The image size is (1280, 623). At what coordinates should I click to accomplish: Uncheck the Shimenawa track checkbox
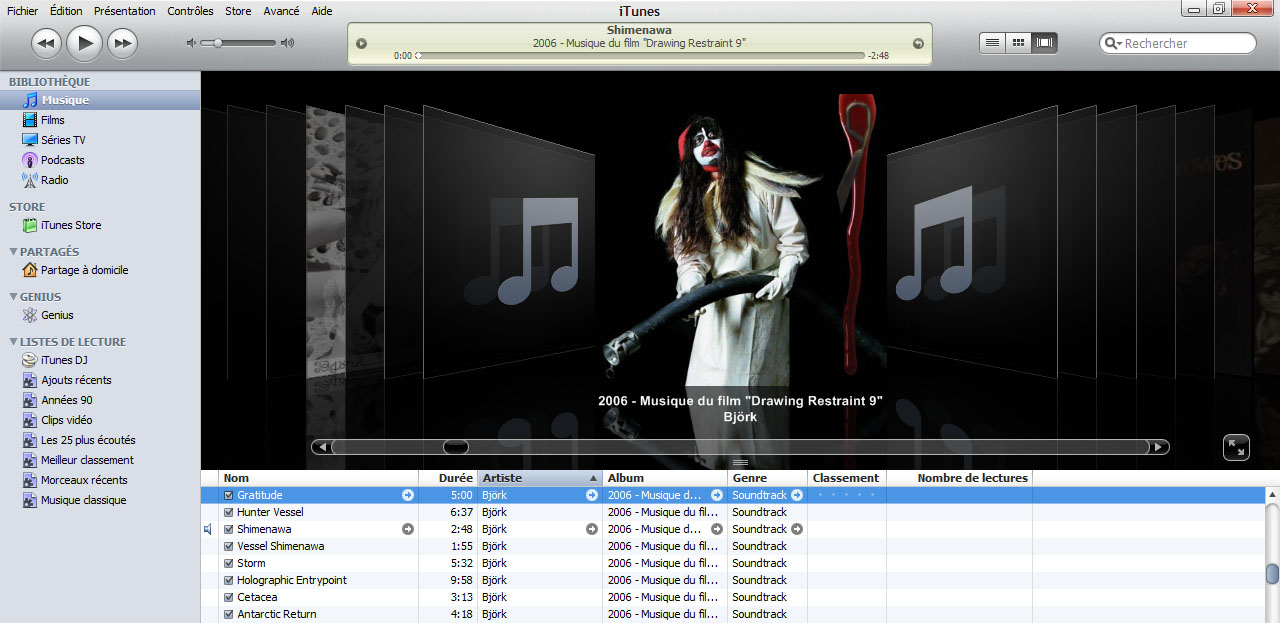point(229,529)
